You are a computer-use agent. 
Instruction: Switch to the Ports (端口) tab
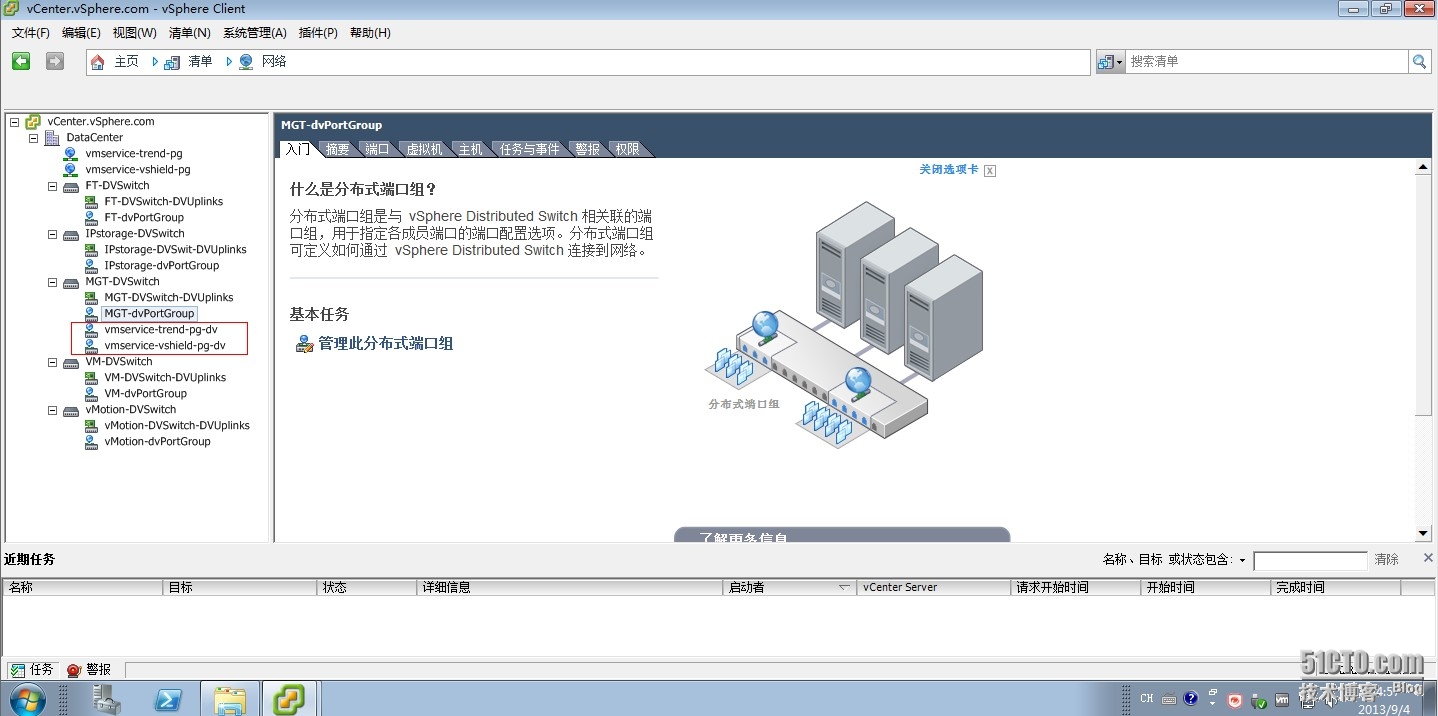[377, 149]
